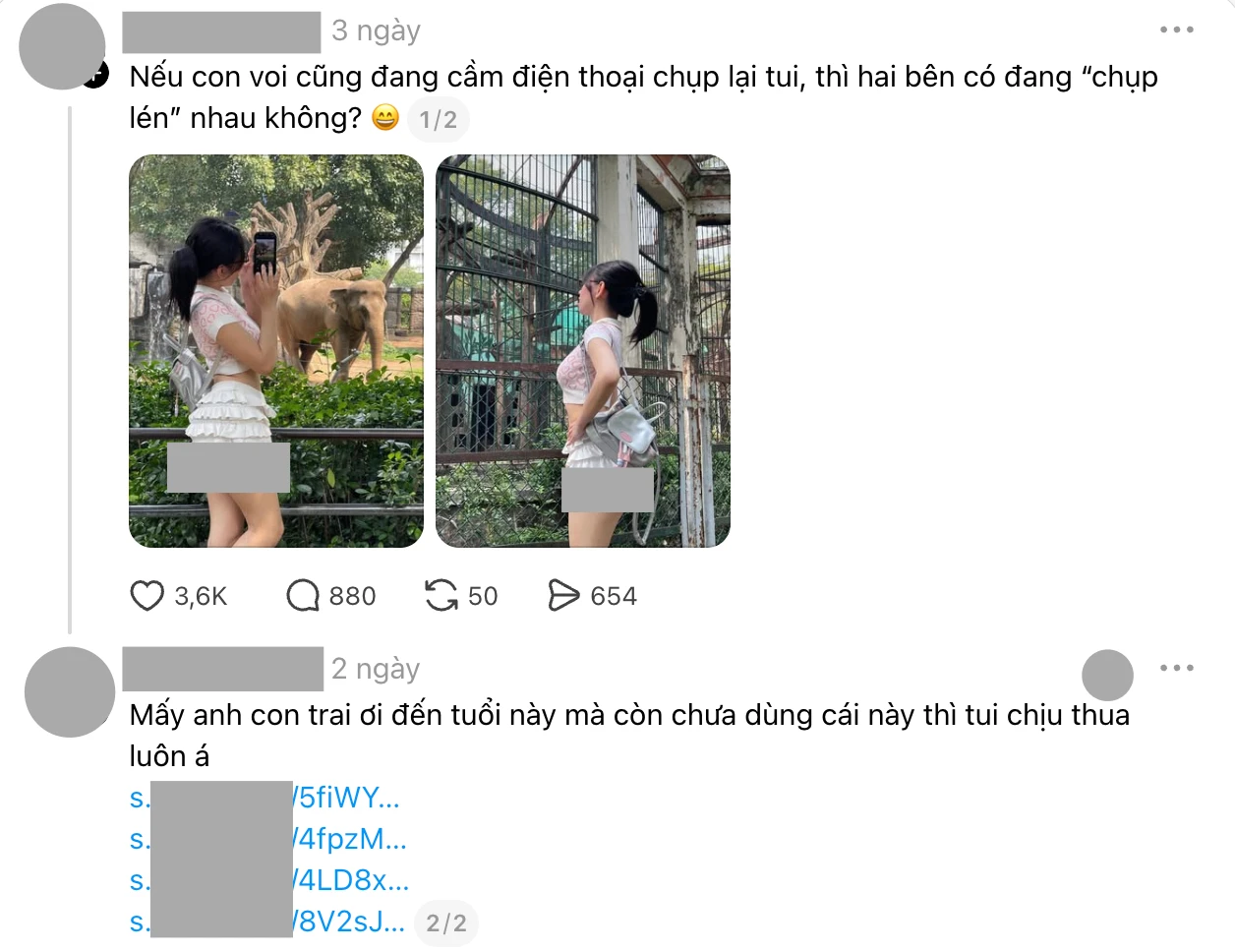Click the 2/2 thread indicator badge
Viewport: 1235px width, 952px height.
pos(446,923)
